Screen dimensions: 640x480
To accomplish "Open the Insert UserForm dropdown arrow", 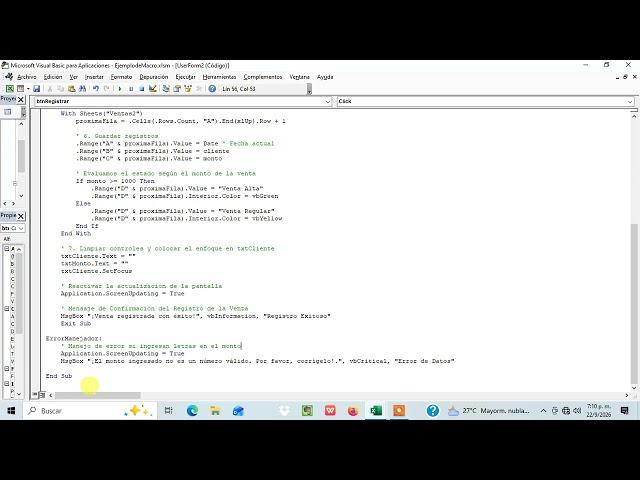I will pyautogui.click(x=28, y=89).
